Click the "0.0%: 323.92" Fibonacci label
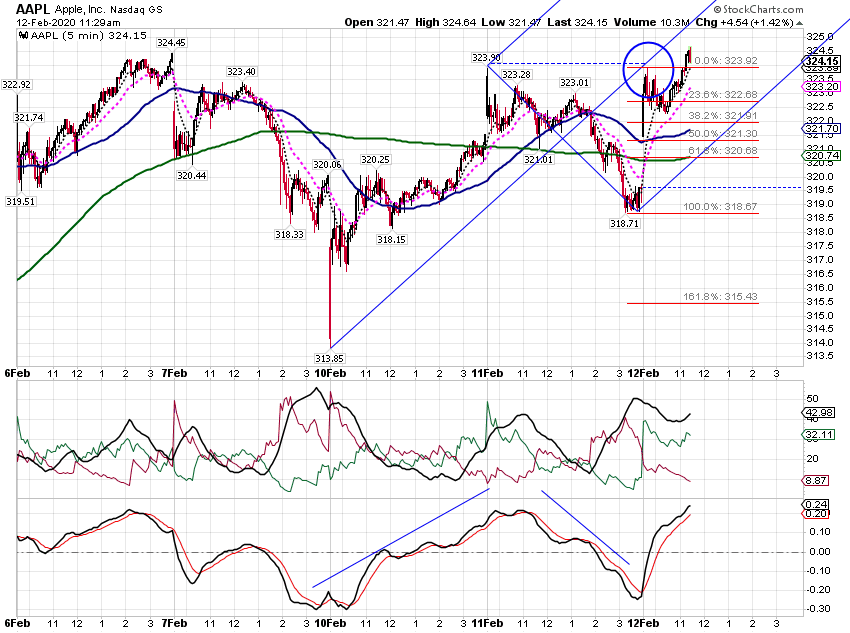The width and height of the screenshot is (850, 633). [726, 61]
